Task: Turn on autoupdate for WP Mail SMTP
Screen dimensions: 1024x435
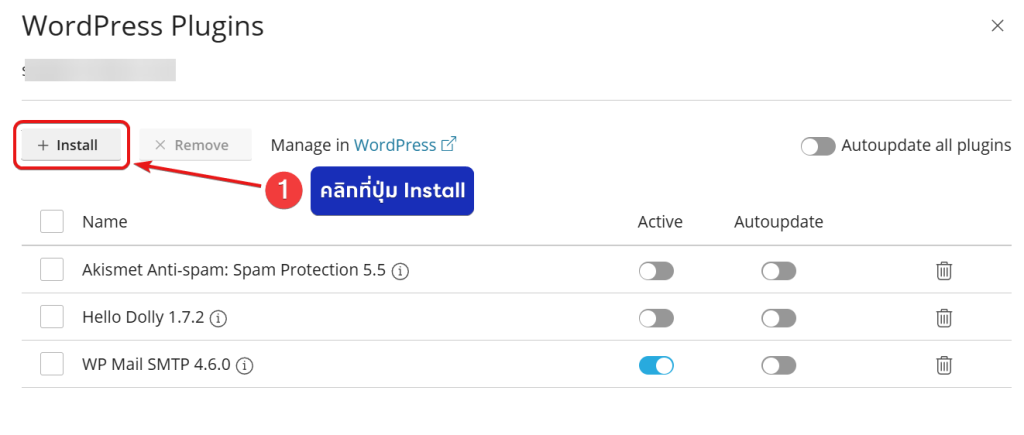Action: (x=778, y=365)
